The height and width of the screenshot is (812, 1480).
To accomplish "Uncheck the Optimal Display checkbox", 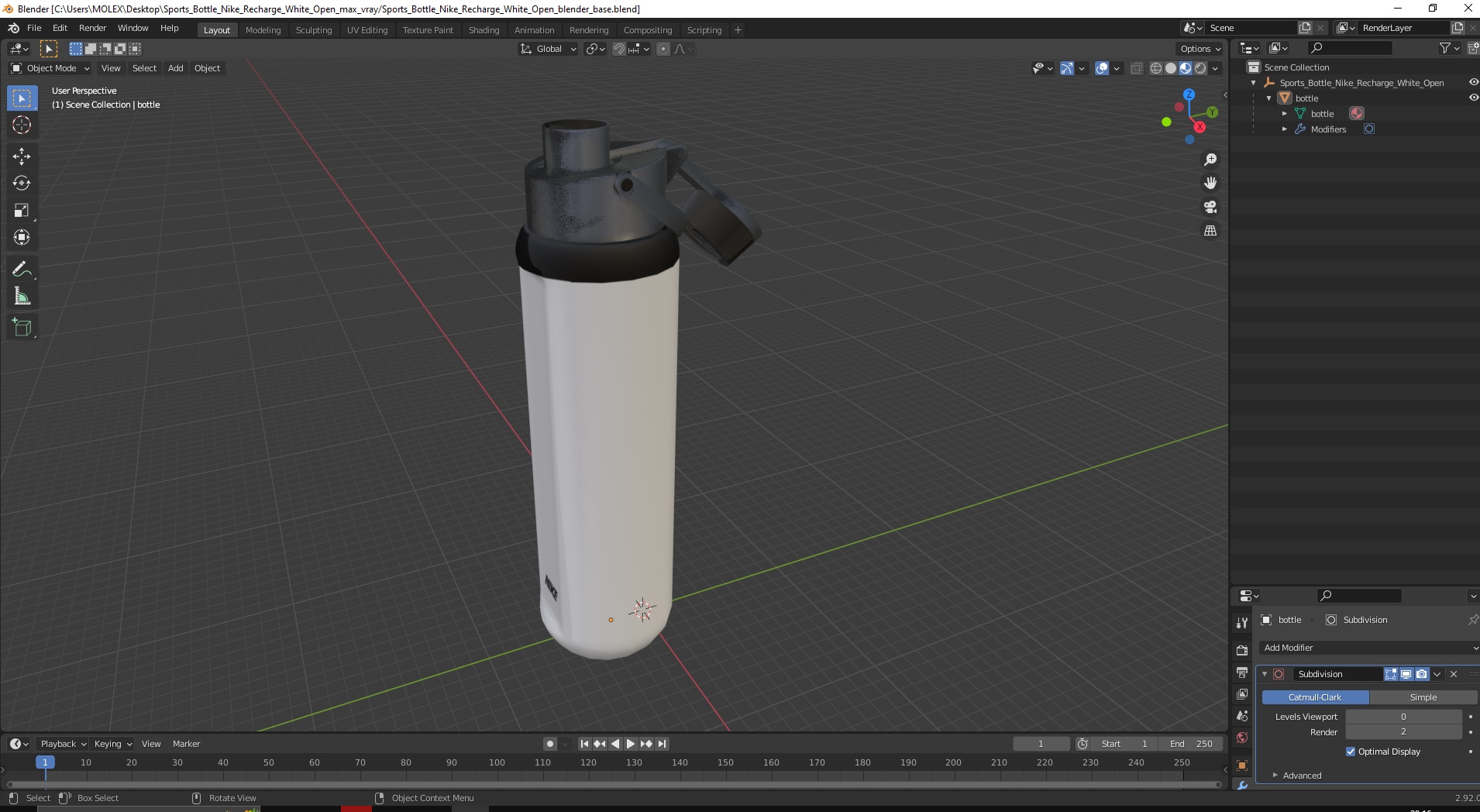I will coord(1351,752).
